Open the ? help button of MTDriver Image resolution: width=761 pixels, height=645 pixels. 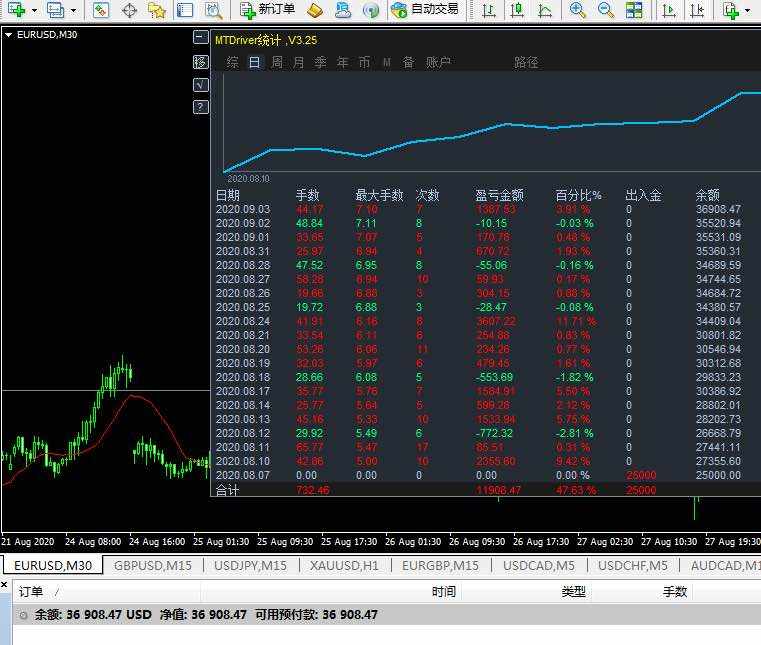click(x=200, y=107)
